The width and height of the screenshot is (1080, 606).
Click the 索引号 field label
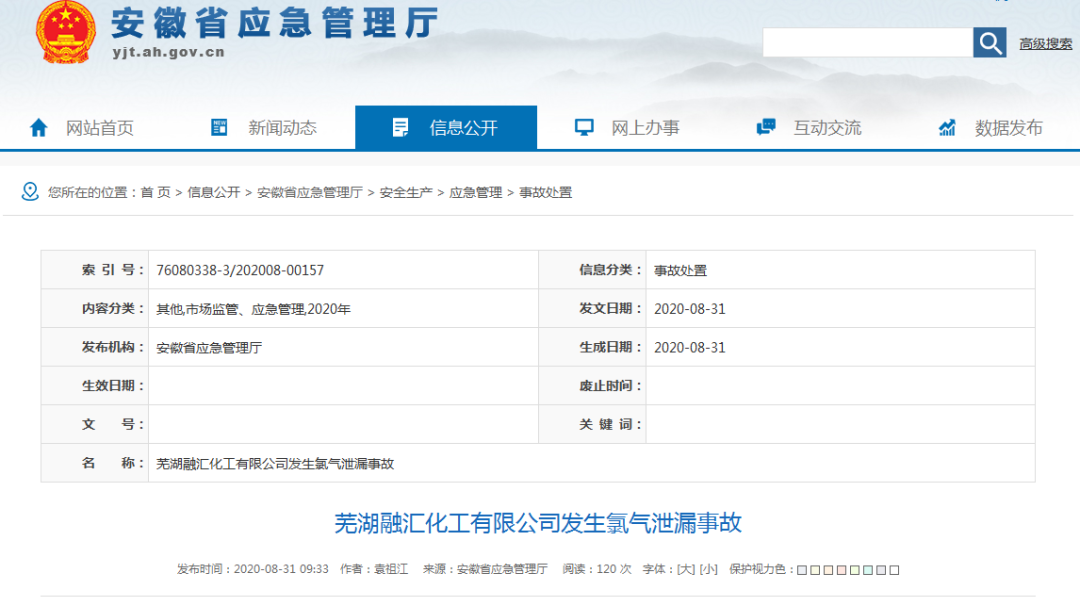point(112,270)
